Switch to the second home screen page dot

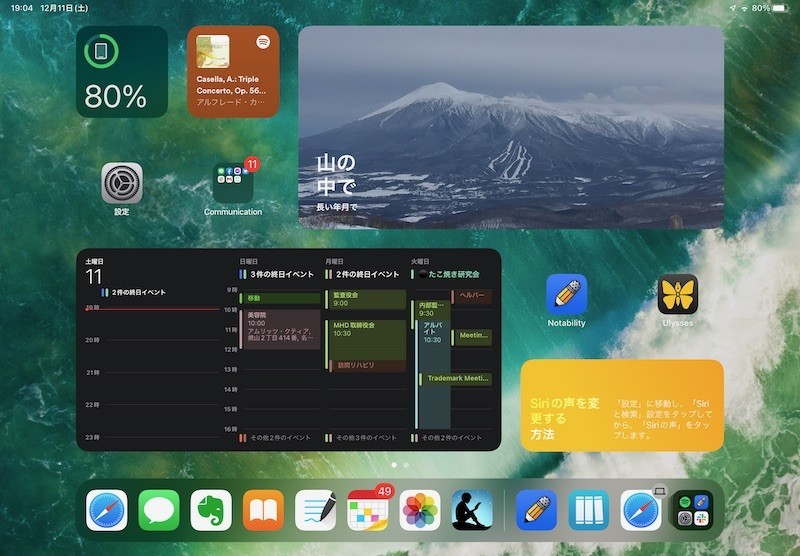pos(406,465)
